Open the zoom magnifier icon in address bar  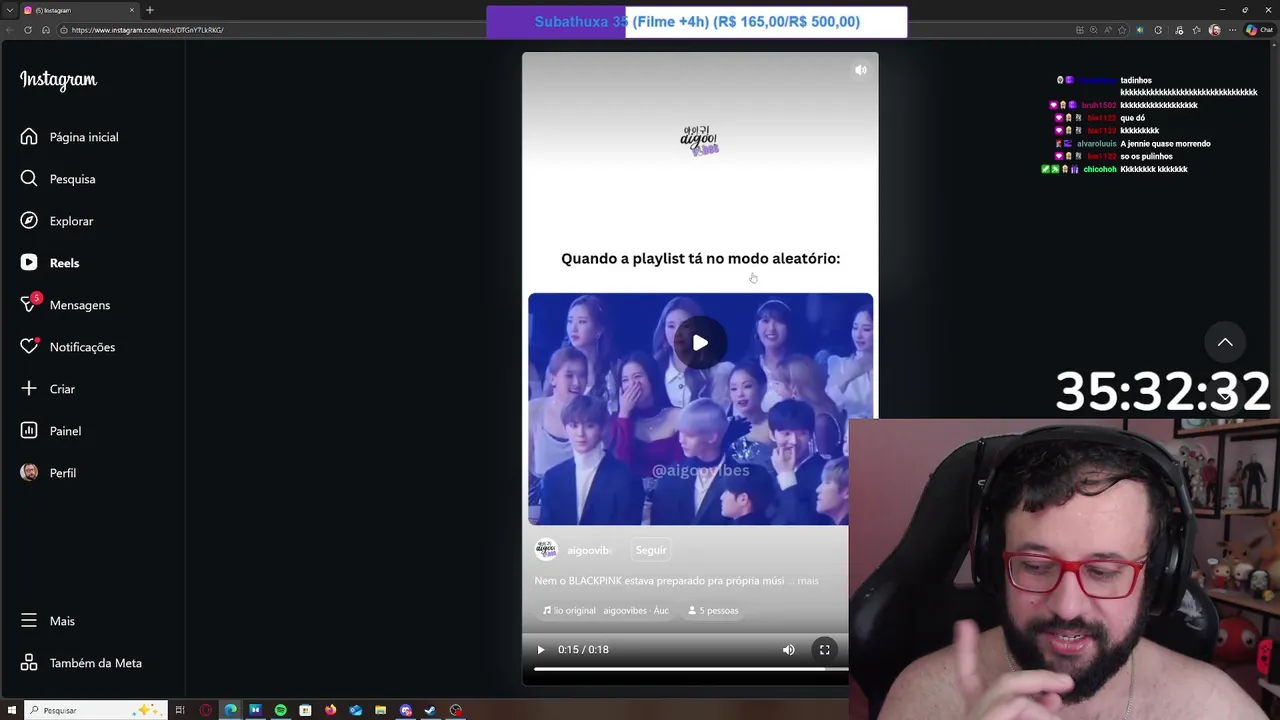tap(1093, 30)
